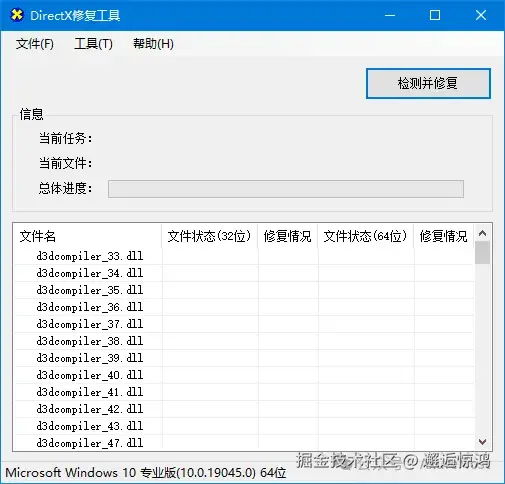Viewport: 505px width, 484px height.
Task: Click the list scroll up arrow
Action: pos(482,233)
